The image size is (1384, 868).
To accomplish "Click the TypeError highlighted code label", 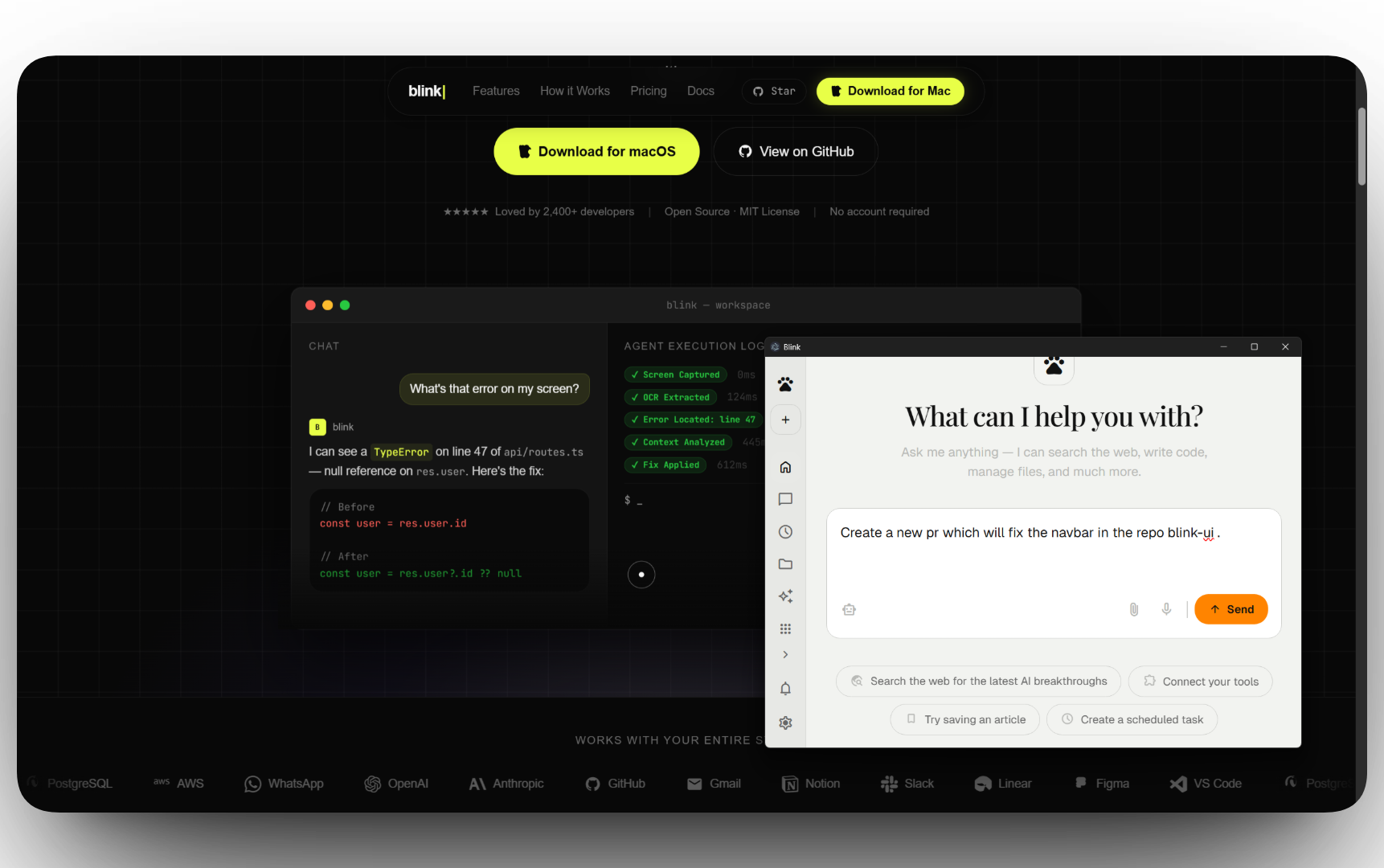I will click(x=401, y=452).
